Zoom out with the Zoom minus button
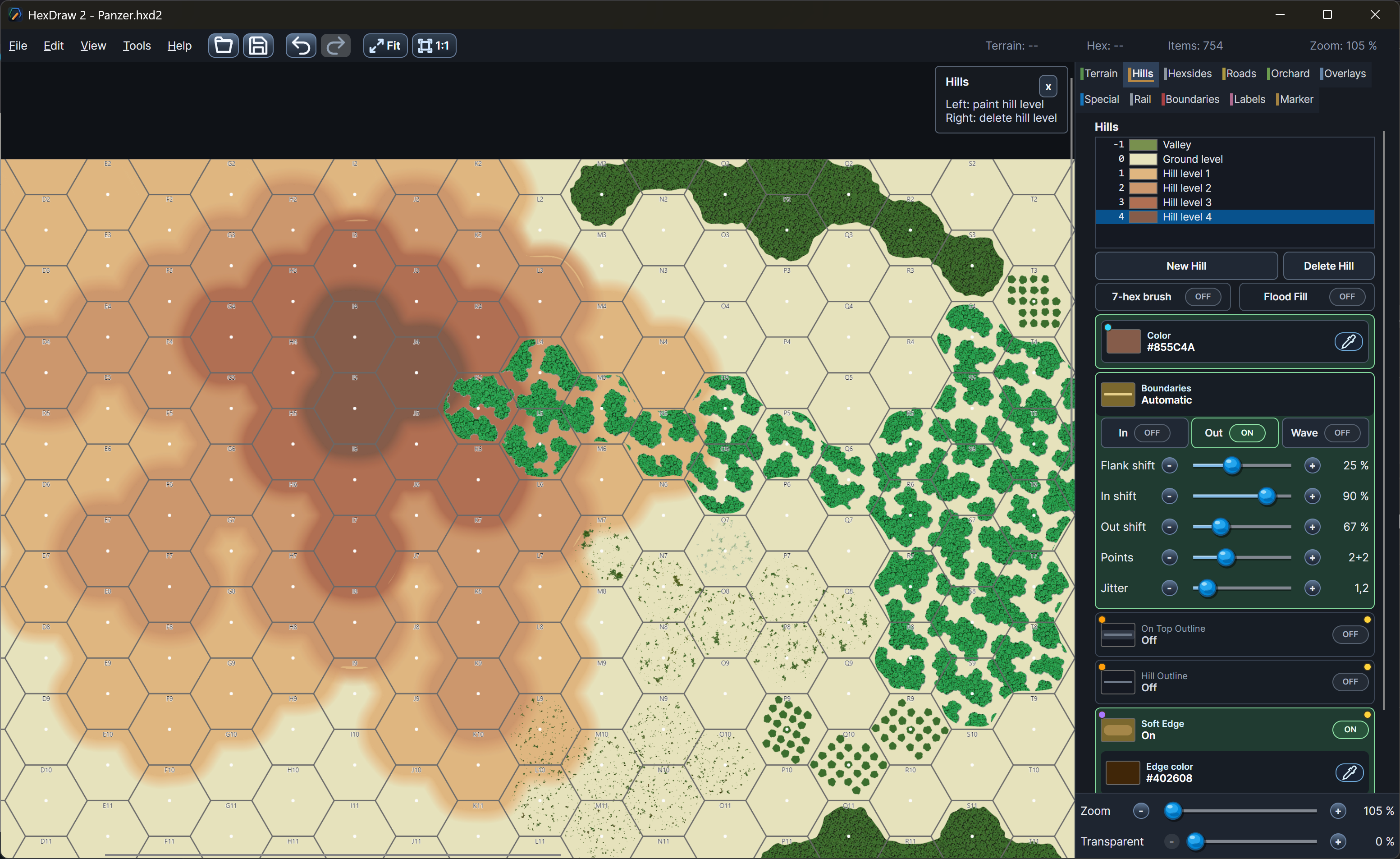The width and height of the screenshot is (1400, 859). coord(1141,811)
